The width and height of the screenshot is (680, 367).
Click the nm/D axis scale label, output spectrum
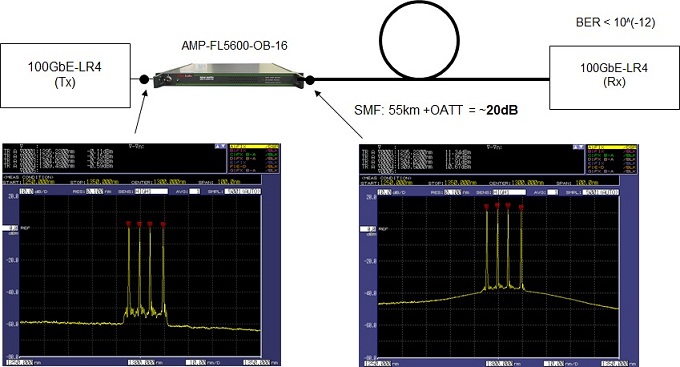560,364
